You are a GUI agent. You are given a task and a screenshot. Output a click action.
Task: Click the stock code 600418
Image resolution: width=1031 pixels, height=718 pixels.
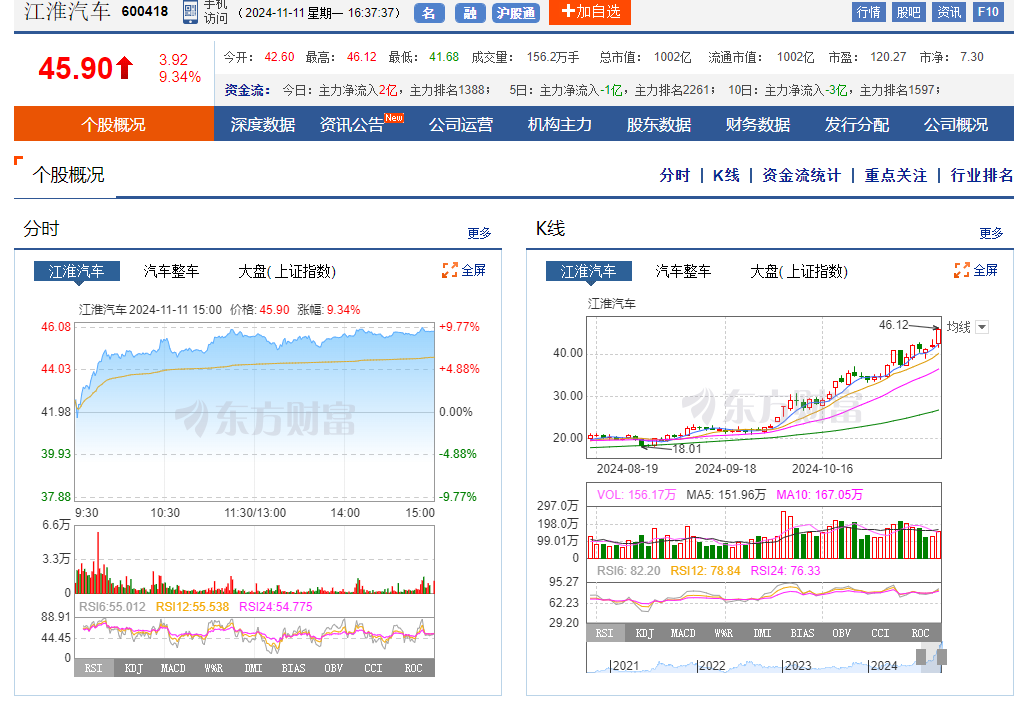point(145,11)
